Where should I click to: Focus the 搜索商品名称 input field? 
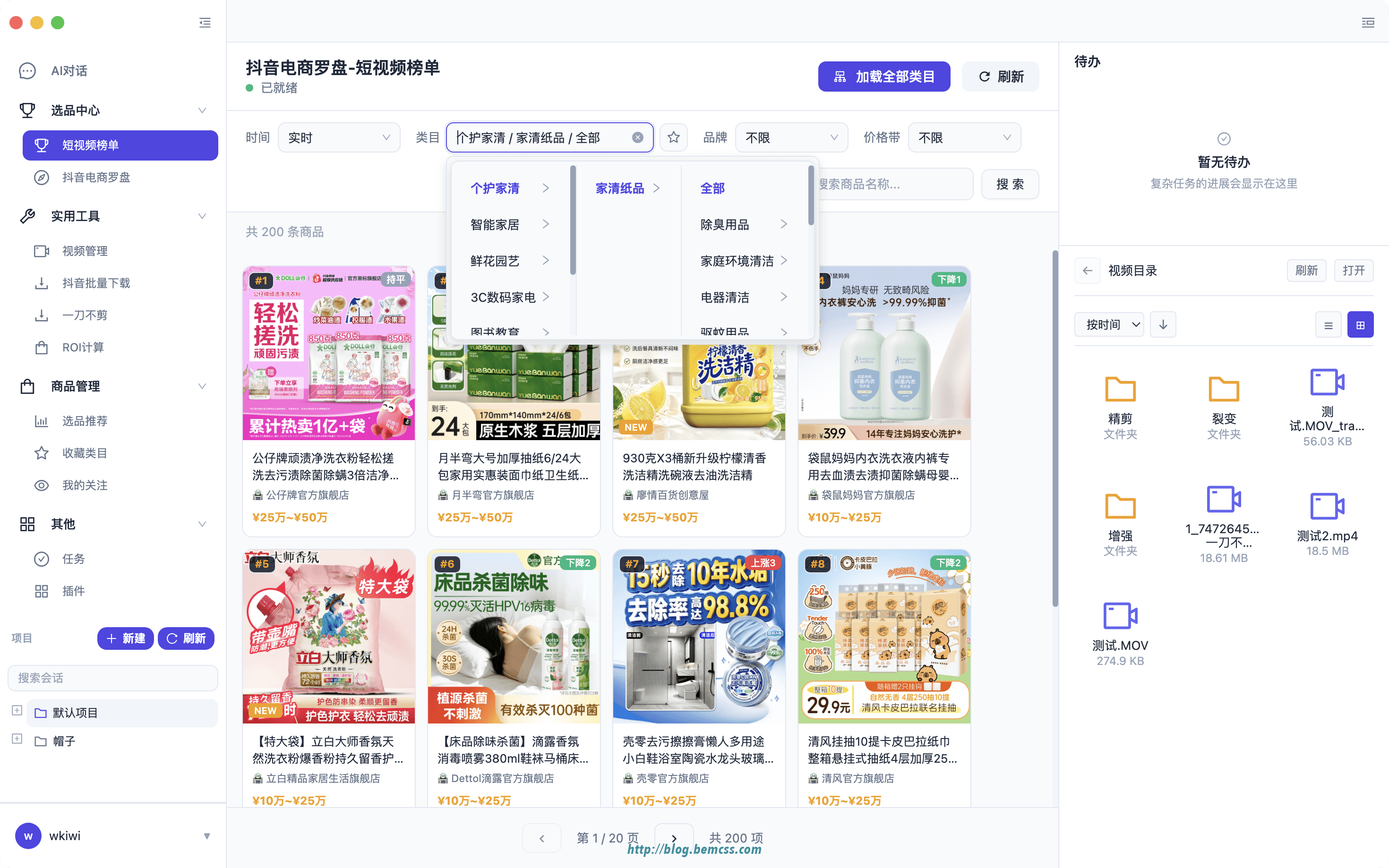click(895, 184)
